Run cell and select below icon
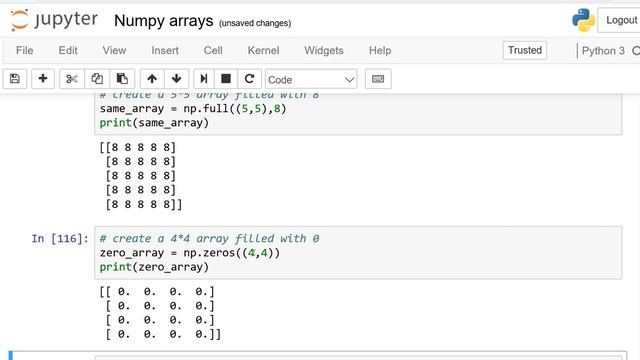 203,79
